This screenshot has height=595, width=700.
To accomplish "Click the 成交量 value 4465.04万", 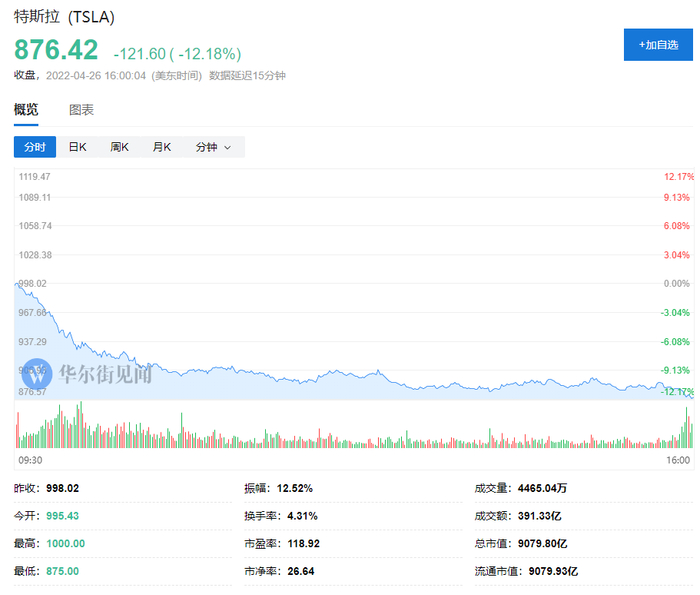I will tap(542, 488).
